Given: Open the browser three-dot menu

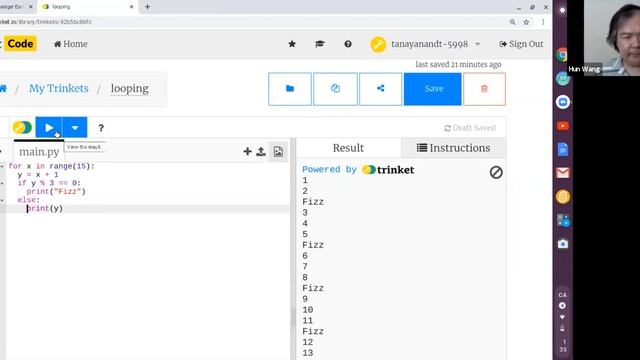Looking at the screenshot, I should click(543, 22).
